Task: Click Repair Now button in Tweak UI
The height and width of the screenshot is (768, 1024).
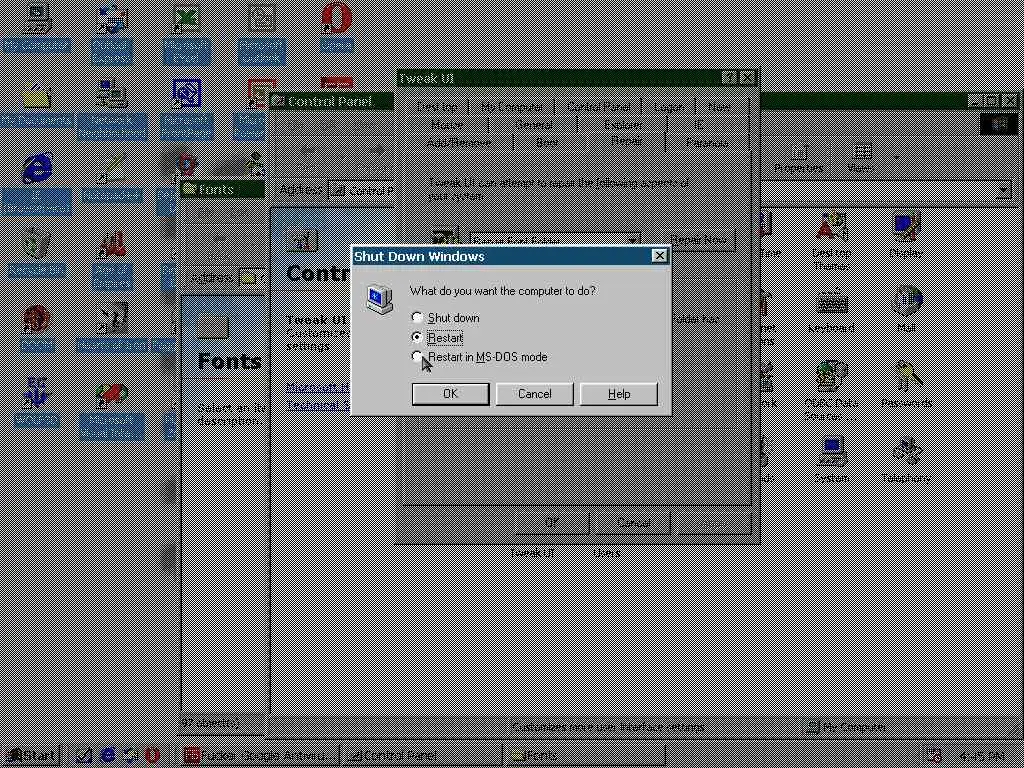Action: [x=698, y=240]
